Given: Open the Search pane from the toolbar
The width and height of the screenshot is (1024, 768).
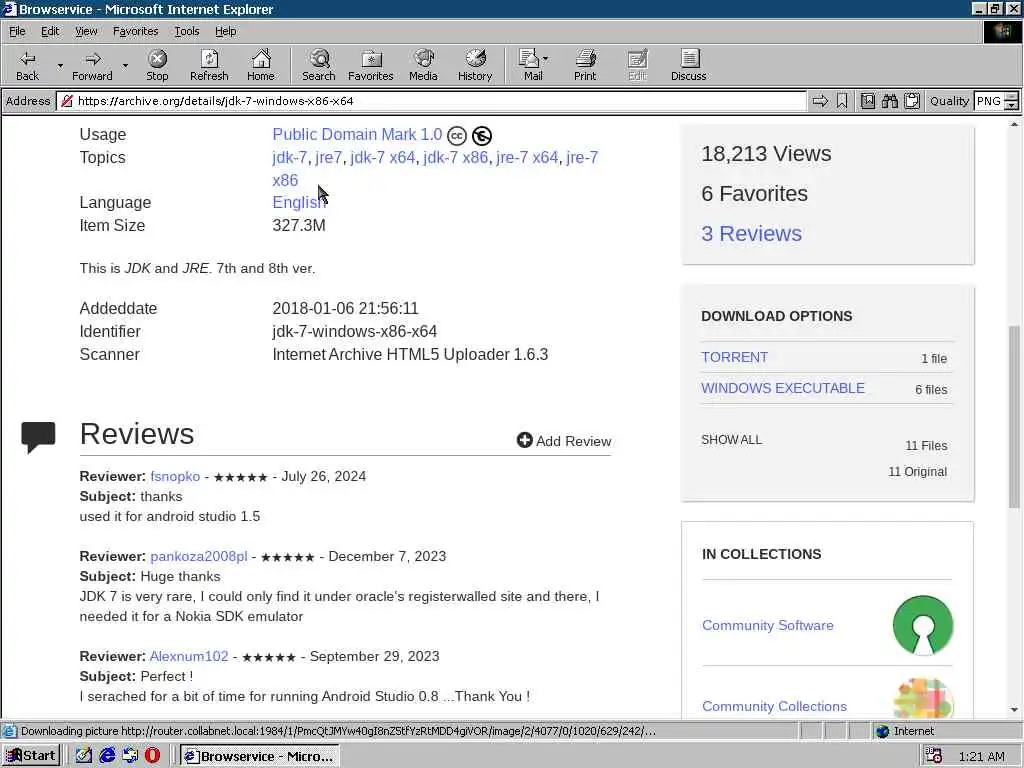Looking at the screenshot, I should (x=319, y=65).
